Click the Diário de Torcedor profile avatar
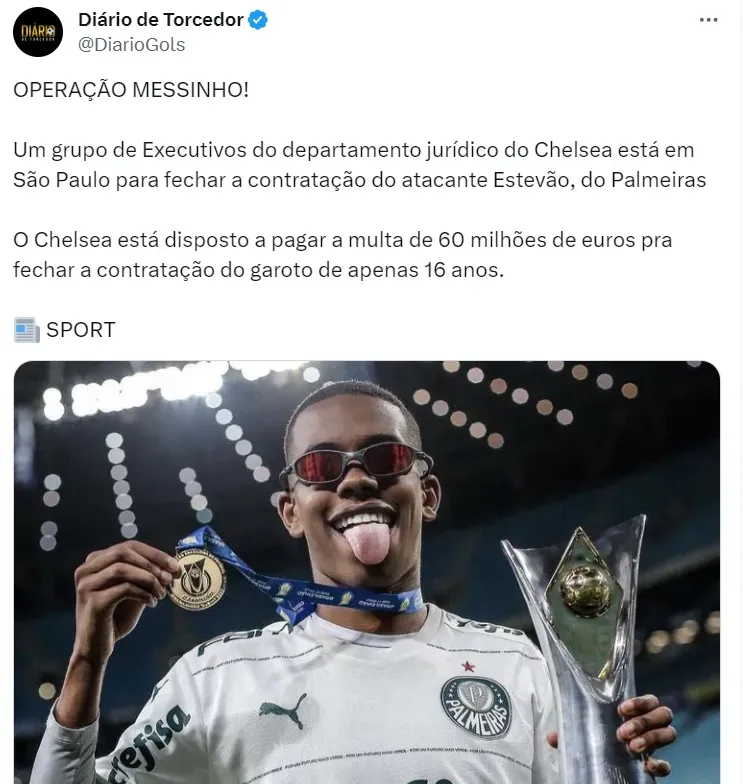 (x=38, y=32)
